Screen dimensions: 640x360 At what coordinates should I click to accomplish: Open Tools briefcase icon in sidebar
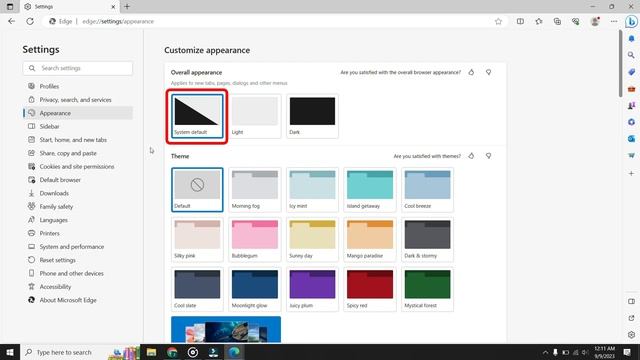631,89
